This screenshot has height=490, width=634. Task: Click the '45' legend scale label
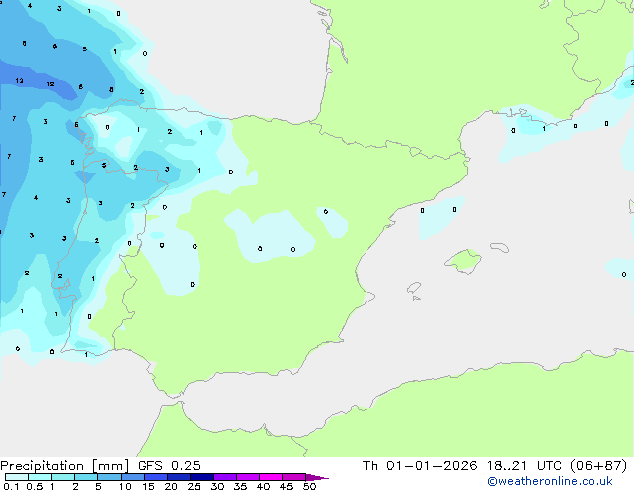[x=286, y=486]
